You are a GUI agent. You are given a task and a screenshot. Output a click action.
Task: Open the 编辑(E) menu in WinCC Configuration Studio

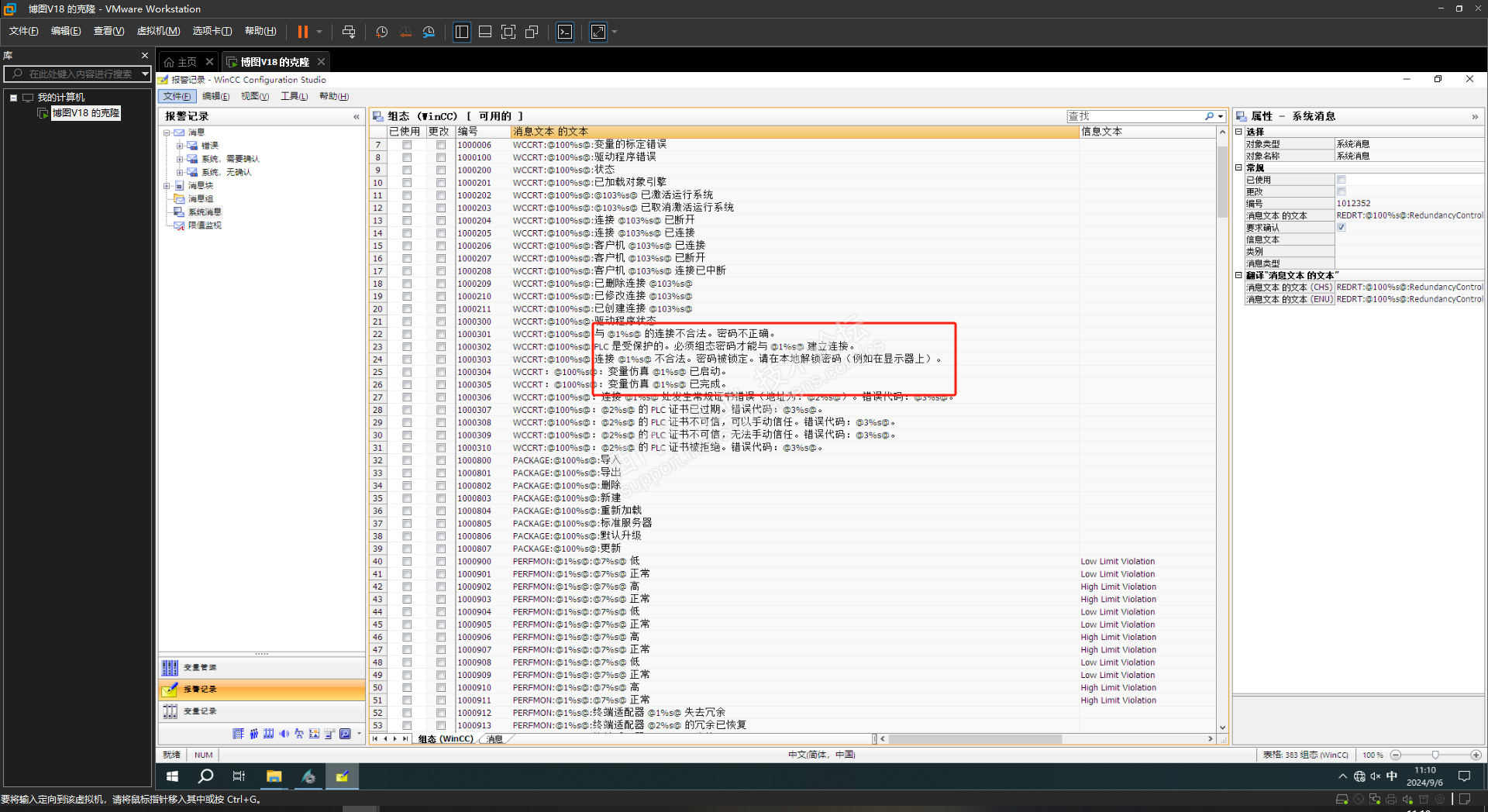pos(215,96)
